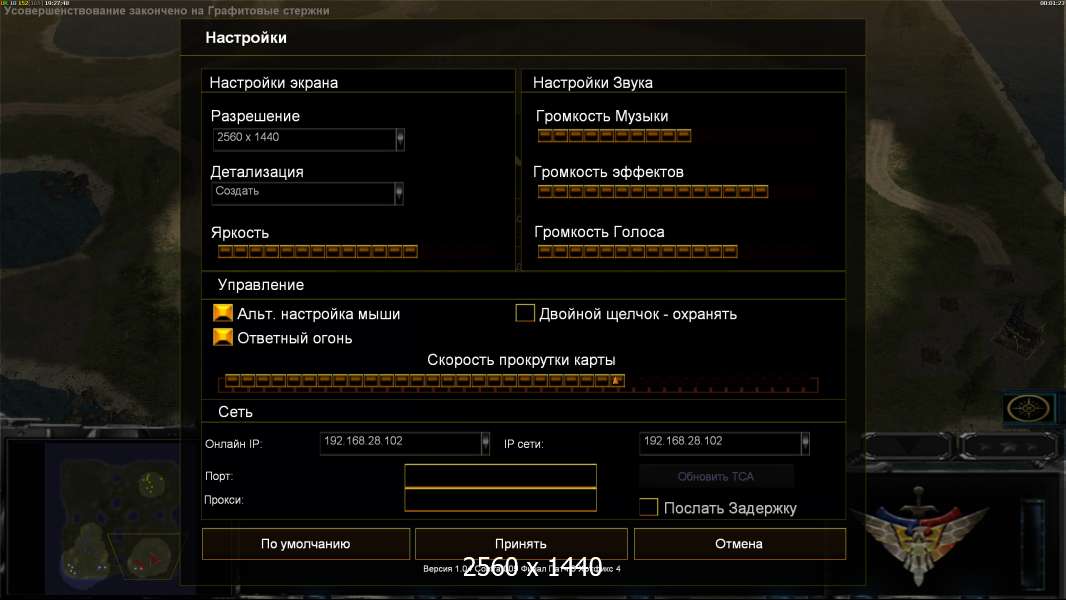Click the Настройки экрана section header
Image resolution: width=1066 pixels, height=600 pixels.
click(274, 82)
